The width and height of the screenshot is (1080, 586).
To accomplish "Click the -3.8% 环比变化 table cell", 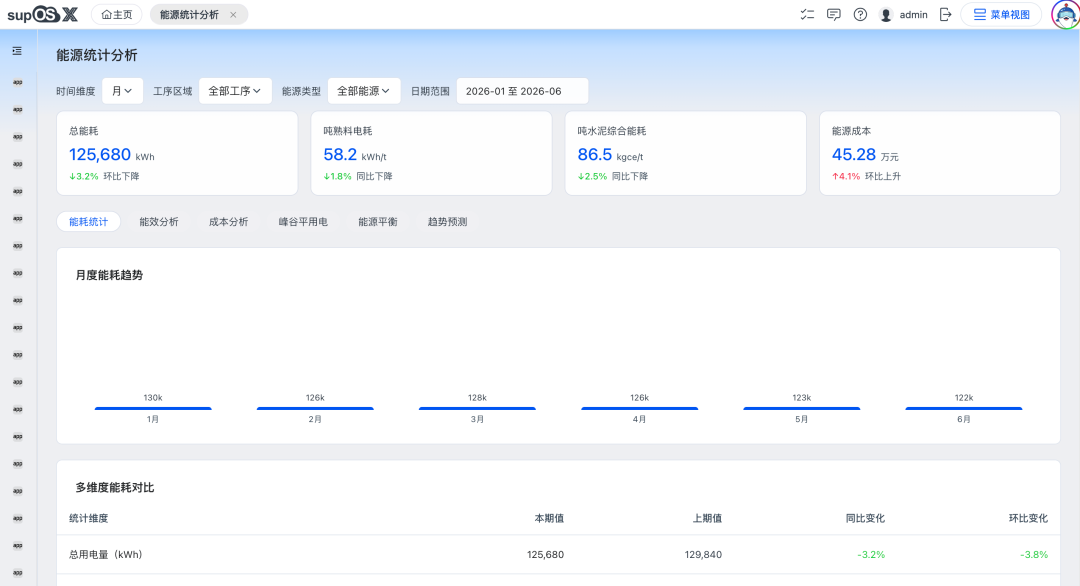I will pos(1034,554).
